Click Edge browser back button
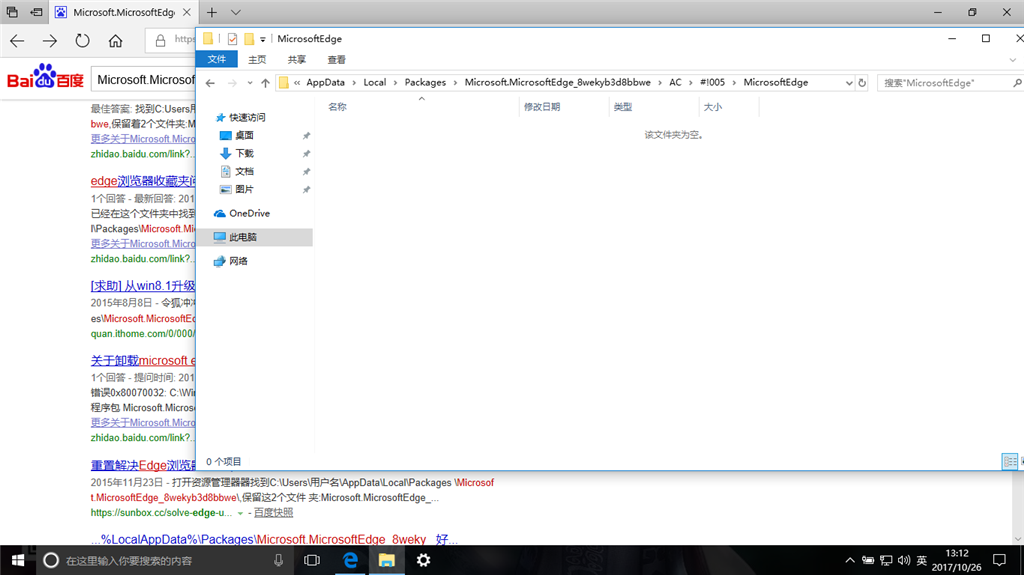1024x575 pixels. [18, 41]
